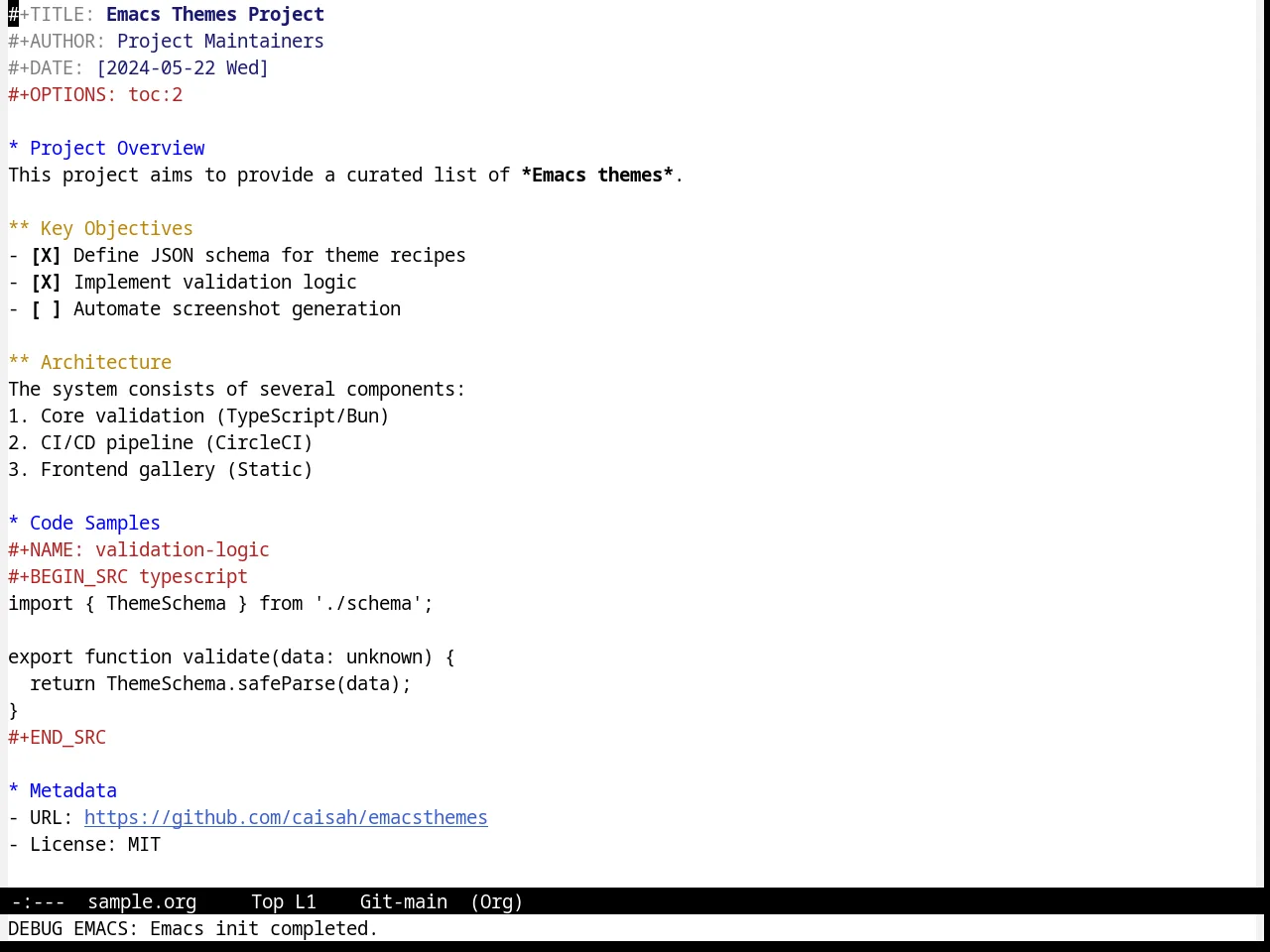Click the 'sample.org' buffer name in mode line
The image size is (1270, 952).
pos(142,902)
